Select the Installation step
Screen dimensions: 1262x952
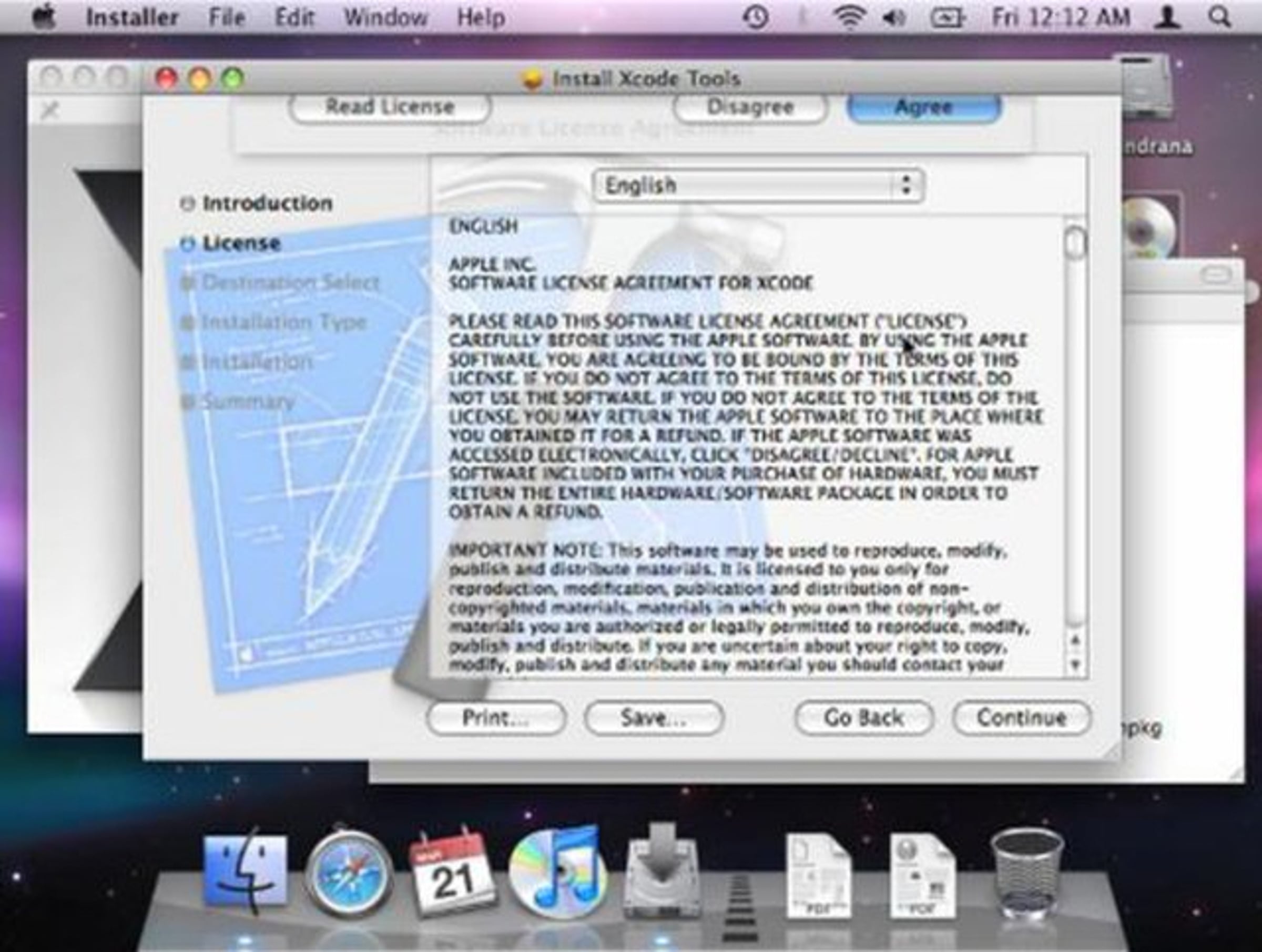(247, 362)
